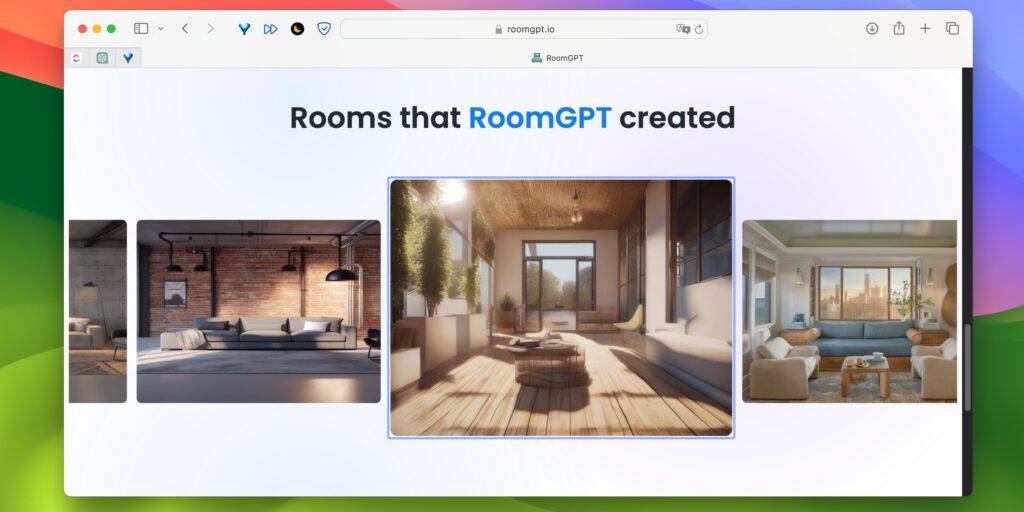Focus the roomgpt.io address bar

point(524,29)
